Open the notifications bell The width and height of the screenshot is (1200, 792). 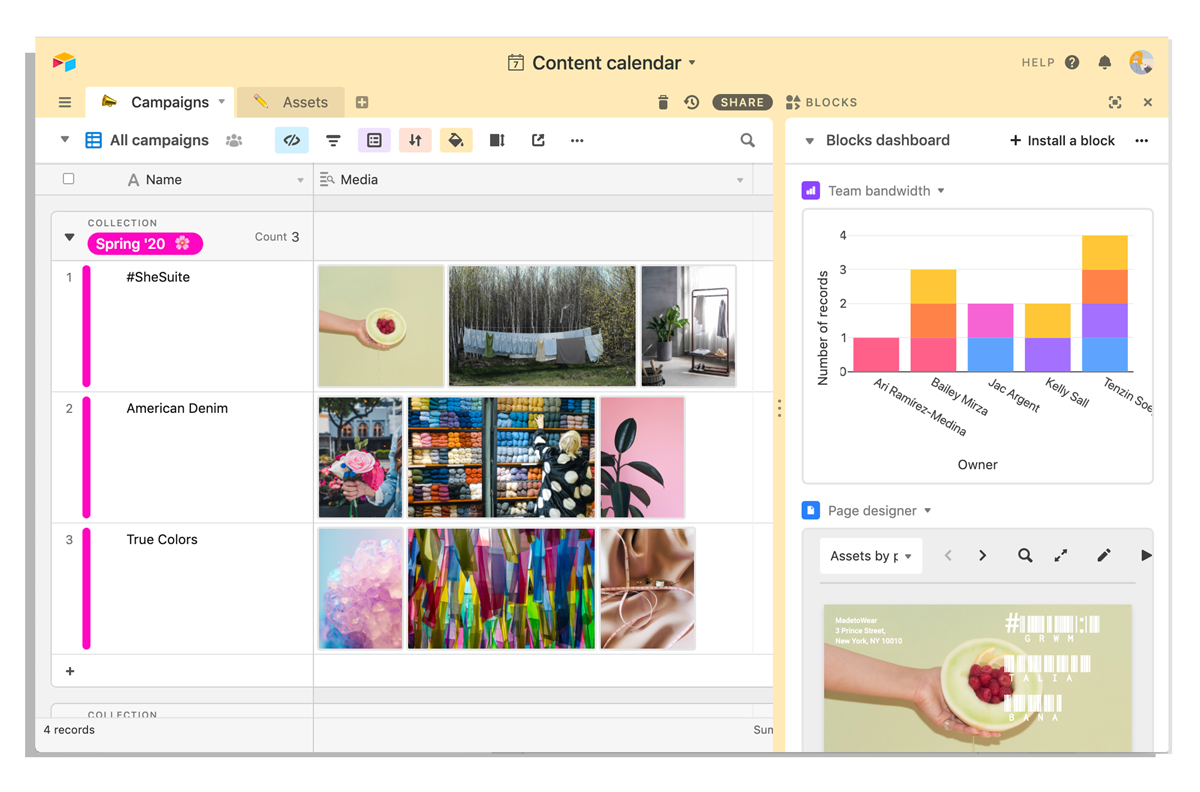(x=1105, y=62)
